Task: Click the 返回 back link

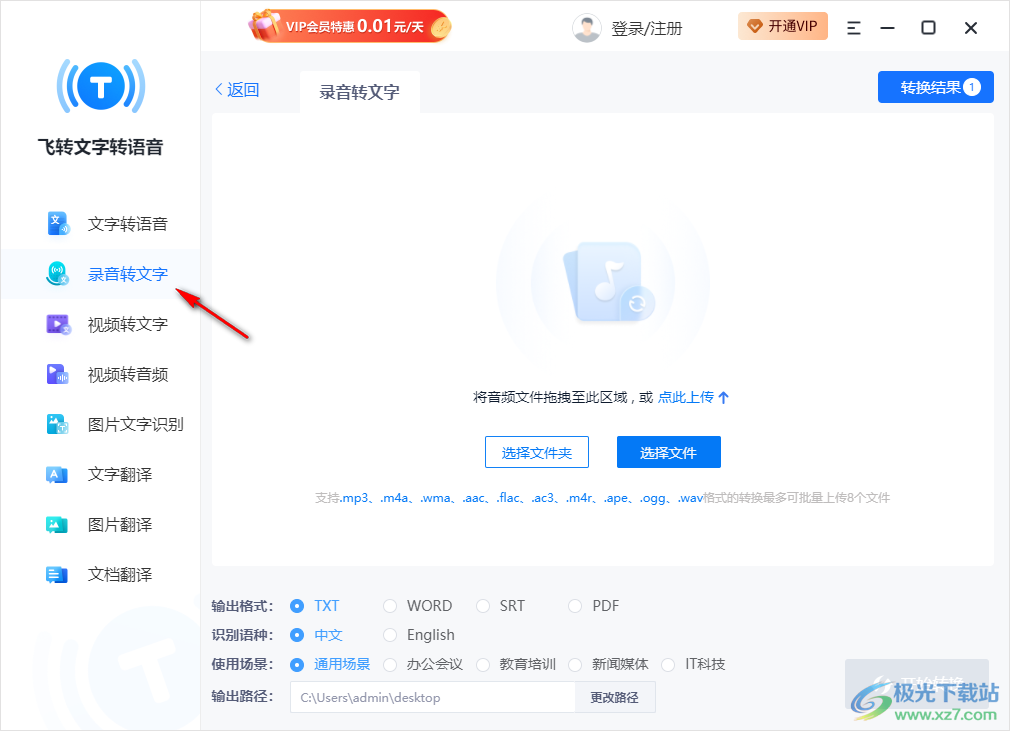Action: tap(237, 90)
